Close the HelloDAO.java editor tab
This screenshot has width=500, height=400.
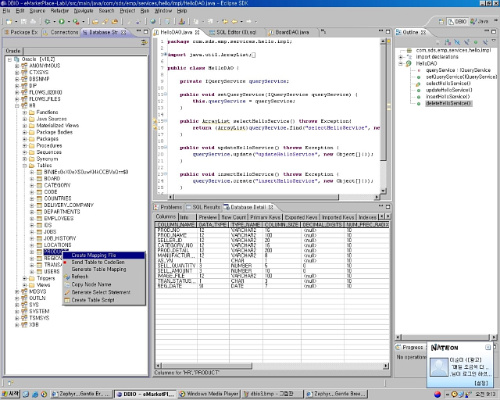[x=197, y=32]
